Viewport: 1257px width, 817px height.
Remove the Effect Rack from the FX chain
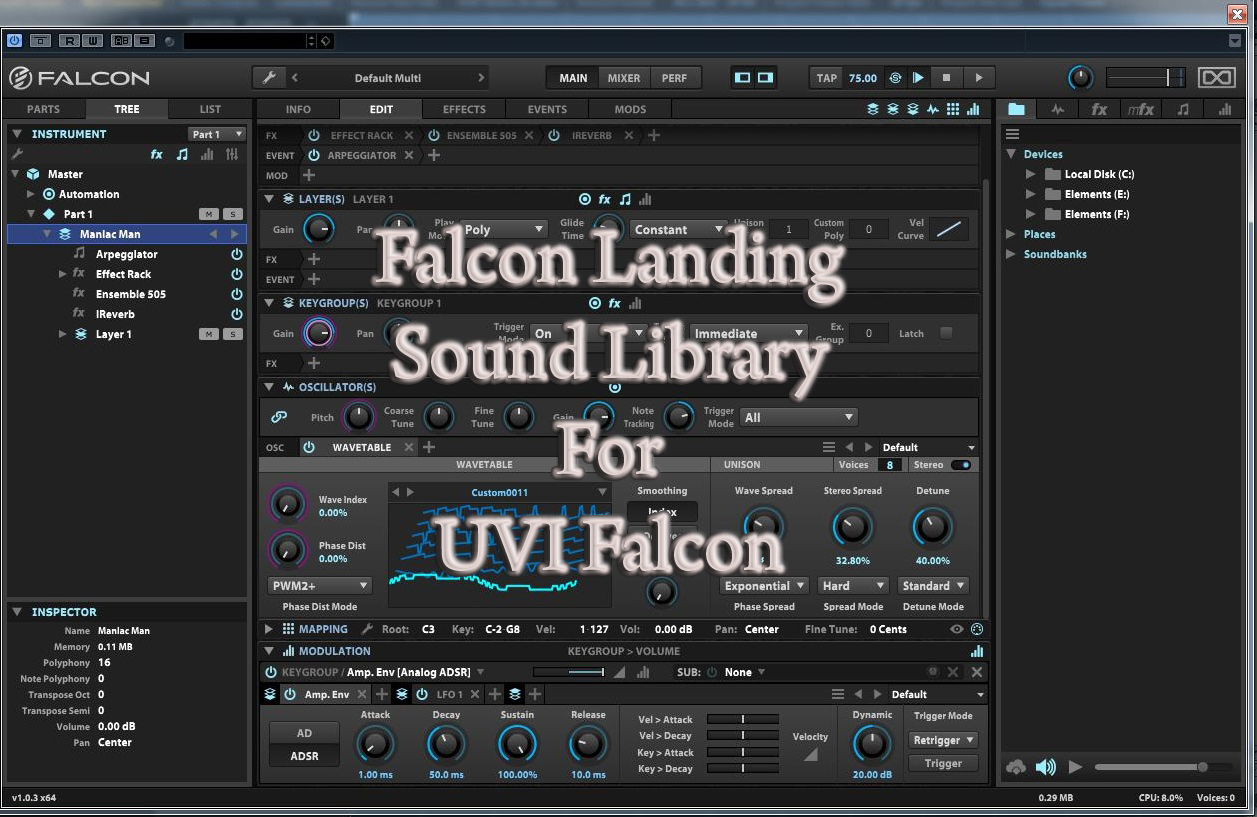tap(408, 135)
